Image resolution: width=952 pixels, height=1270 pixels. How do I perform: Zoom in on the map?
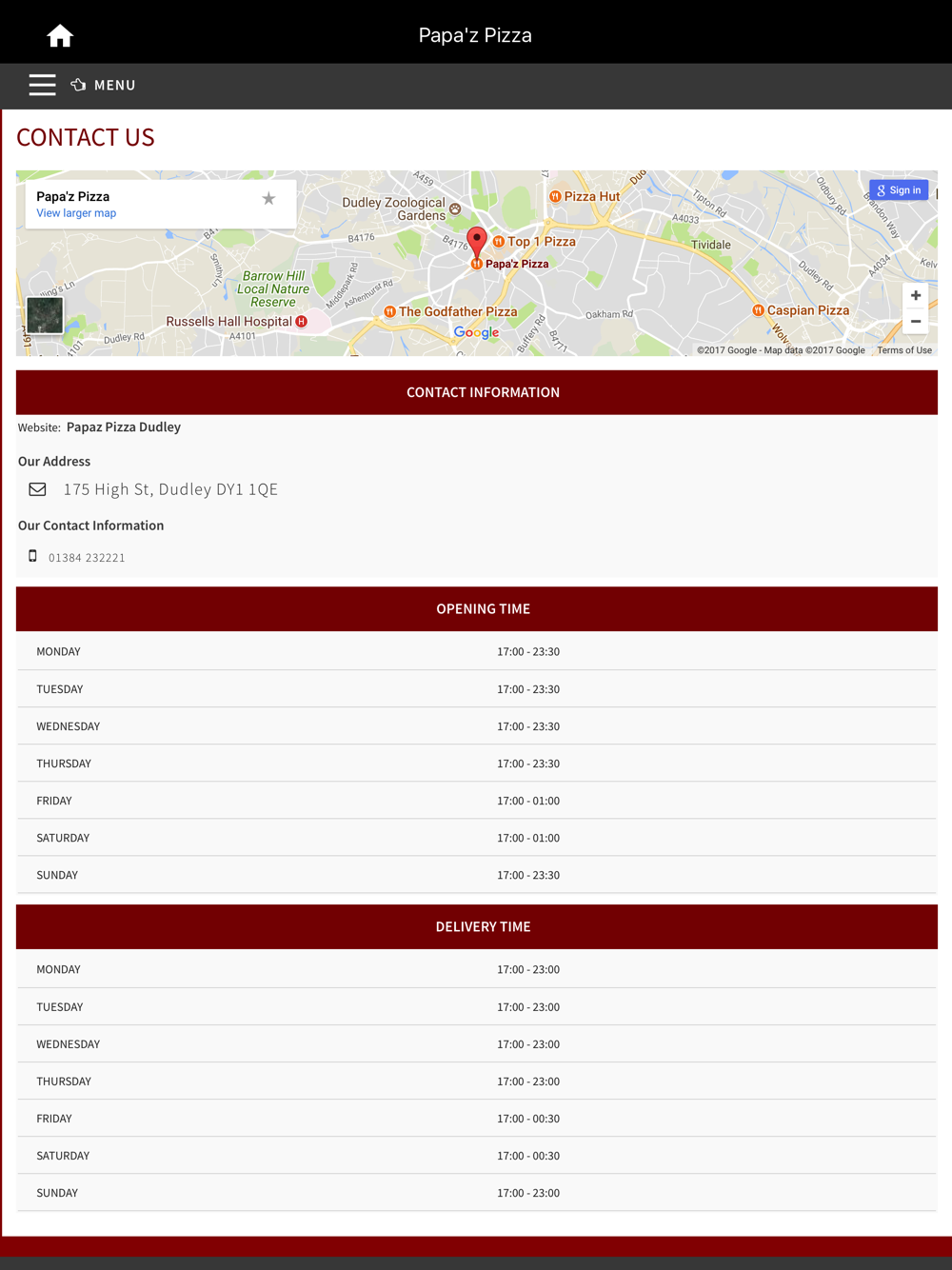pyautogui.click(x=916, y=295)
